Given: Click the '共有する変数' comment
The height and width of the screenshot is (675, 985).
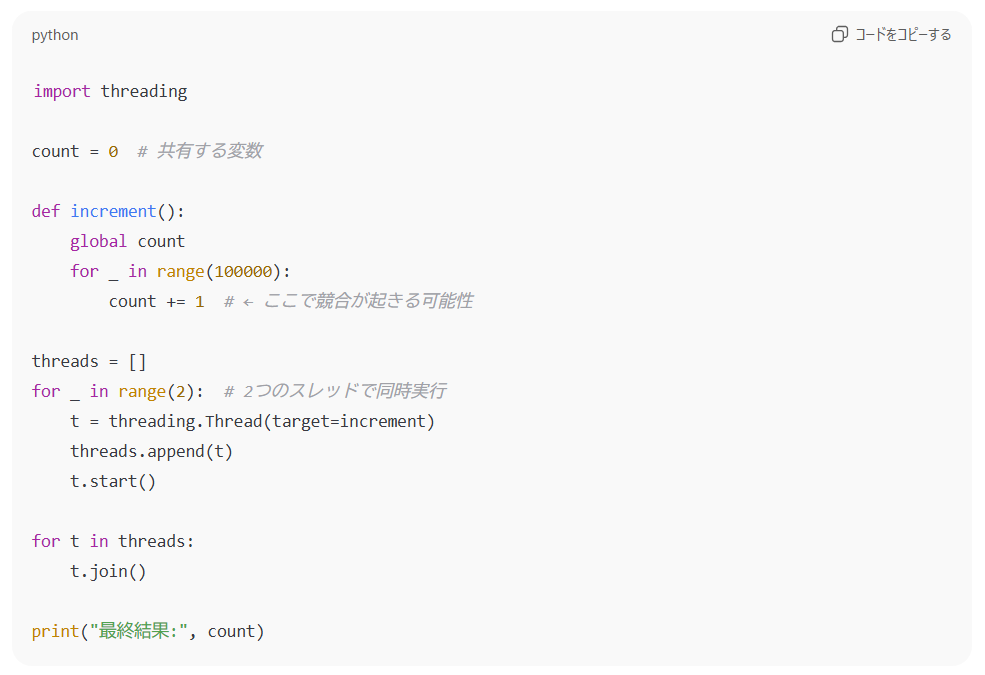Looking at the screenshot, I should pos(208,151).
